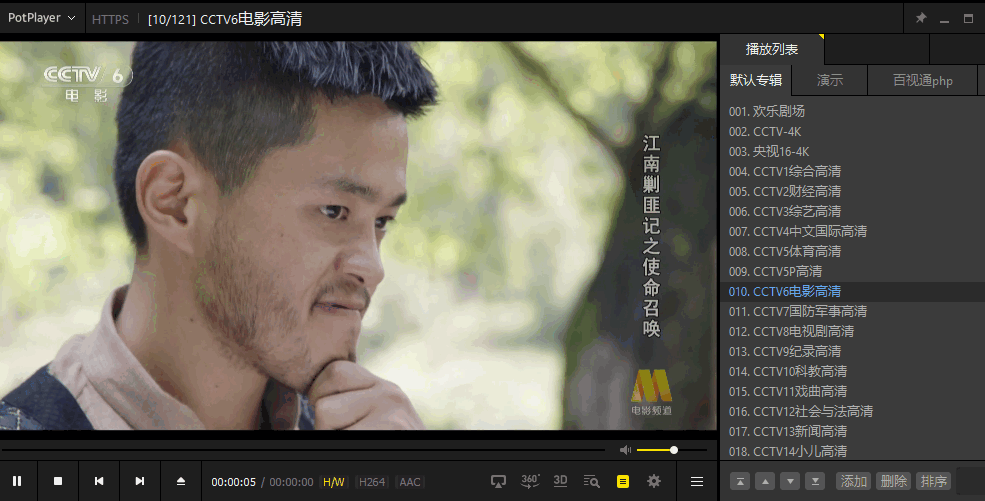Mute audio with the speaker icon
This screenshot has width=985, height=501.
625,450
